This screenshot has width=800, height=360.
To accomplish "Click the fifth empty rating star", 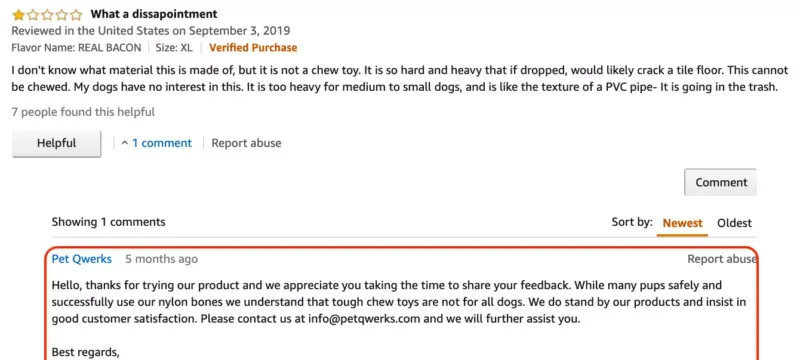I will (75, 14).
